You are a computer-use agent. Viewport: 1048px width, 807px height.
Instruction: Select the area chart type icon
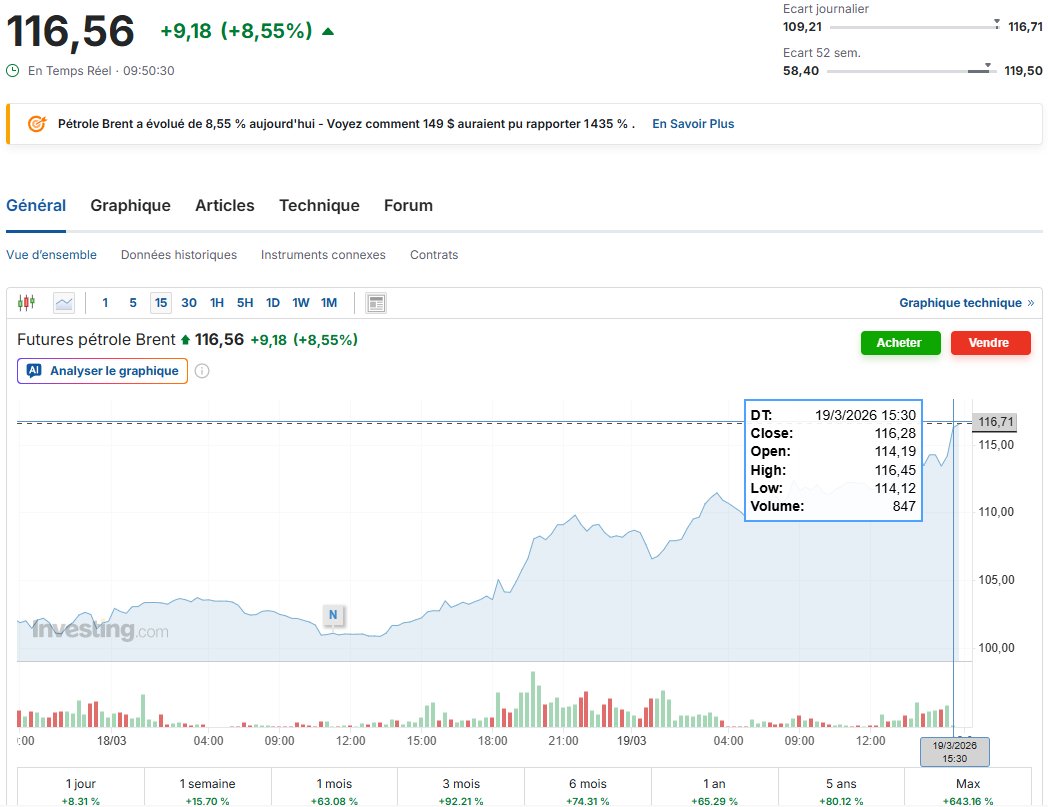click(64, 303)
